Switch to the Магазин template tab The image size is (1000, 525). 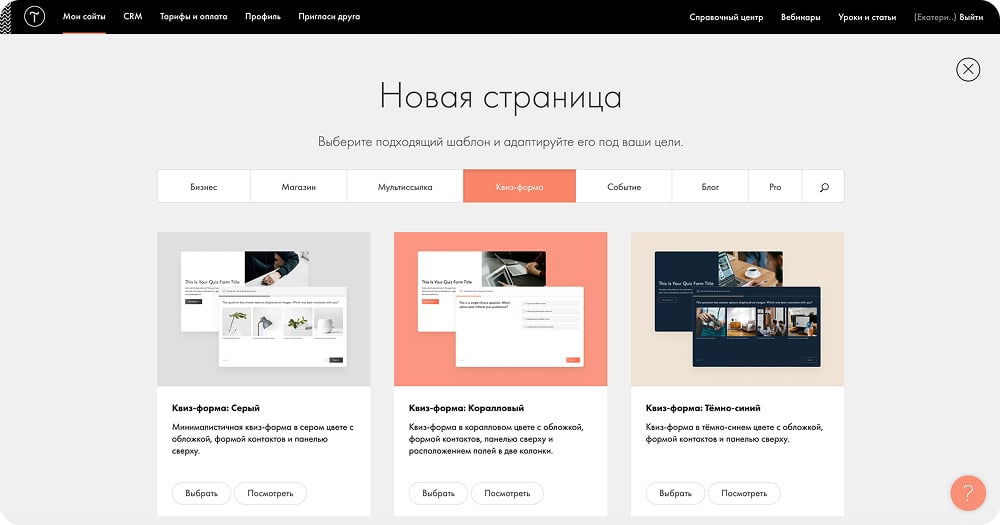[x=298, y=187]
